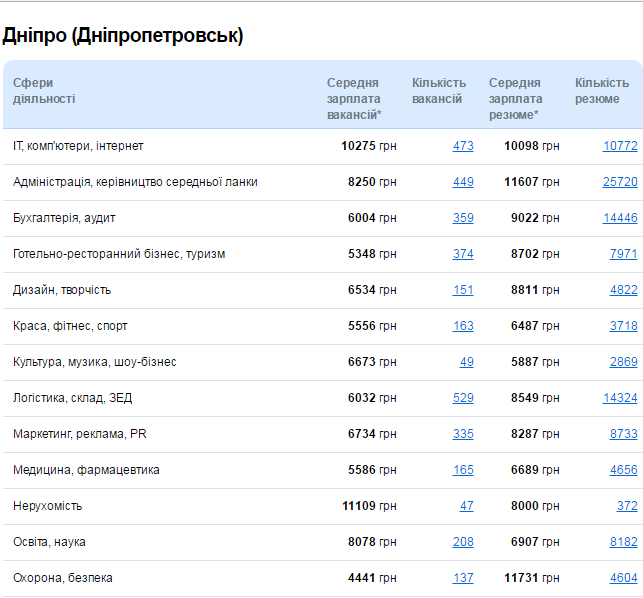Click the '6673 грн' salary for Культура
This screenshot has height=598, width=643.
coord(372,362)
